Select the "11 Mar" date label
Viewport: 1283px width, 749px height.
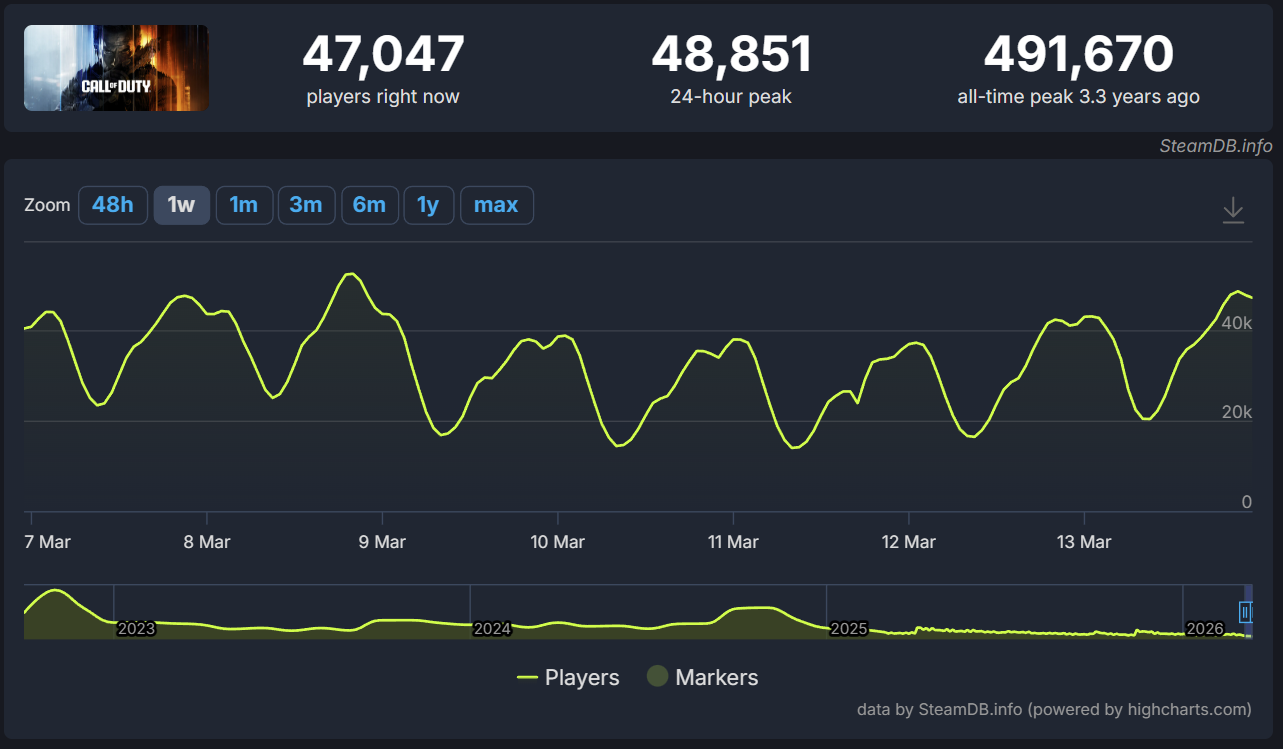[x=733, y=542]
